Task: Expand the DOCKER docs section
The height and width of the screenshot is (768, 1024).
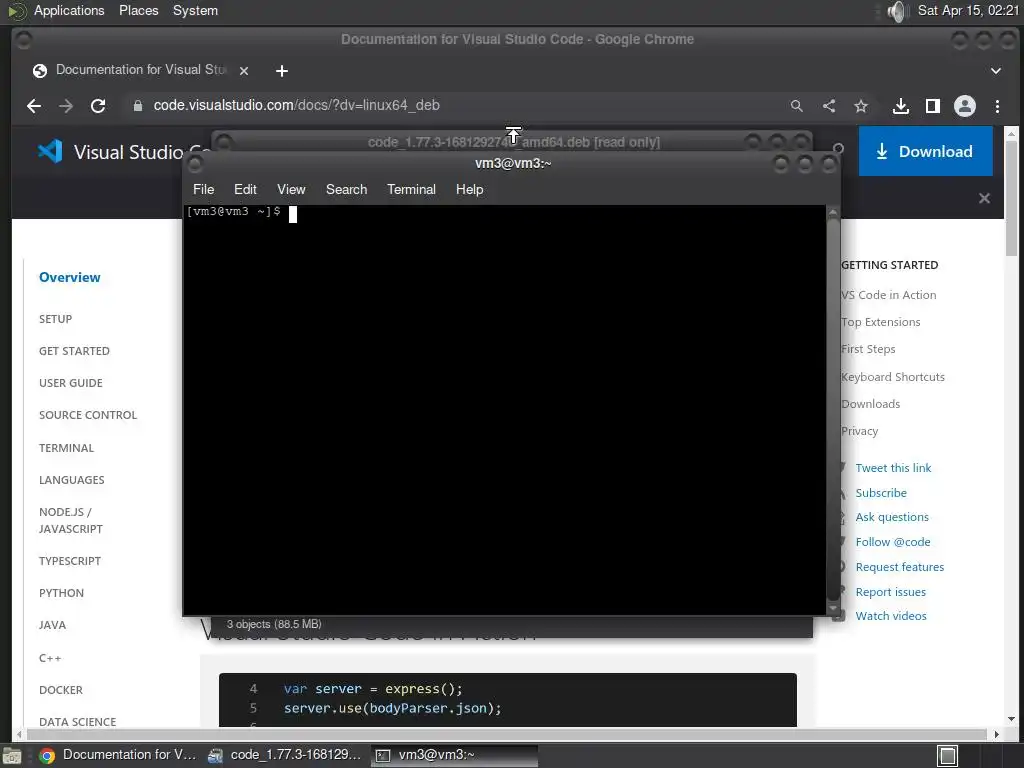Action: tap(61, 690)
